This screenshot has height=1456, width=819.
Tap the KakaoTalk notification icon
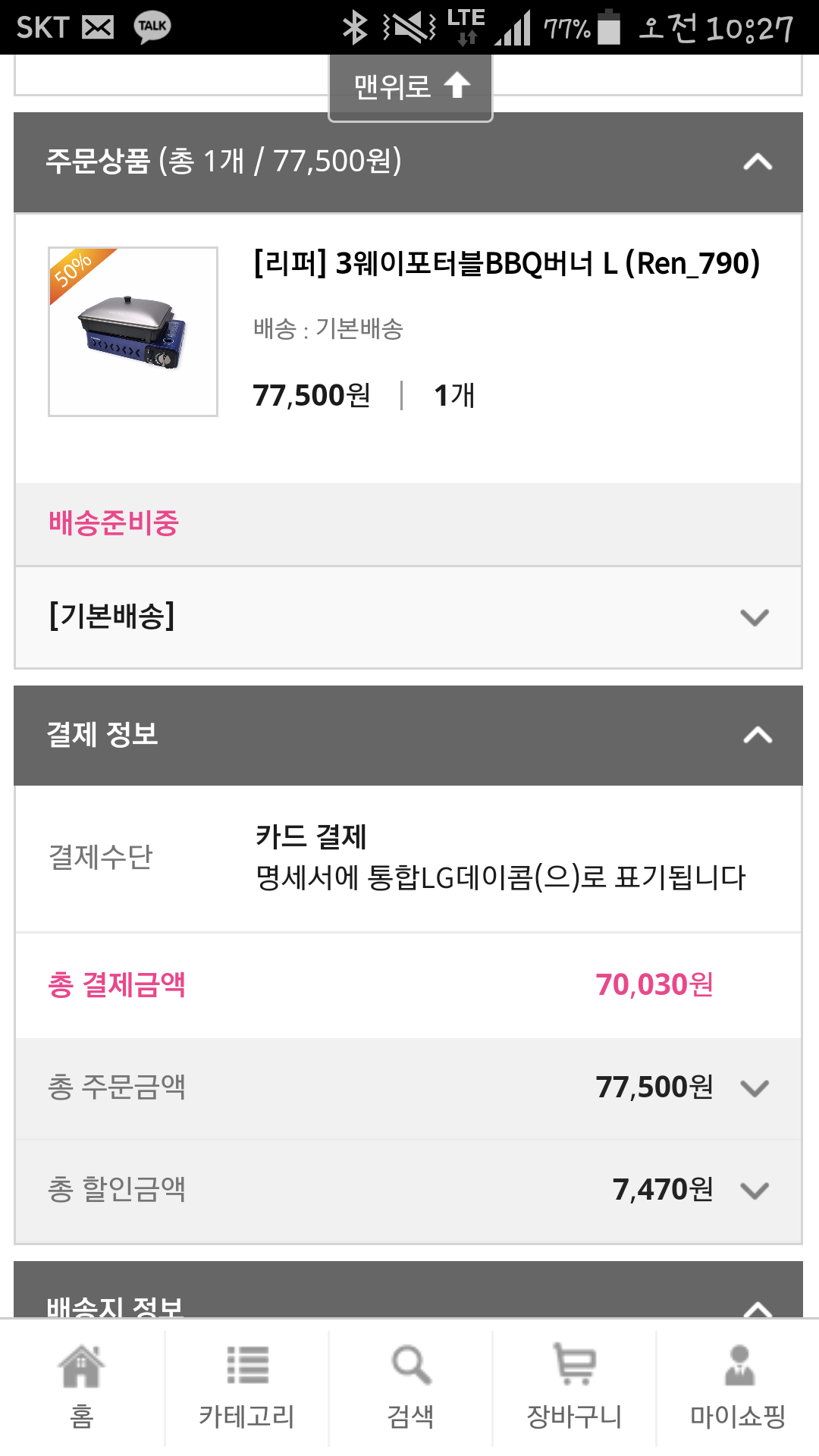pyautogui.click(x=152, y=27)
